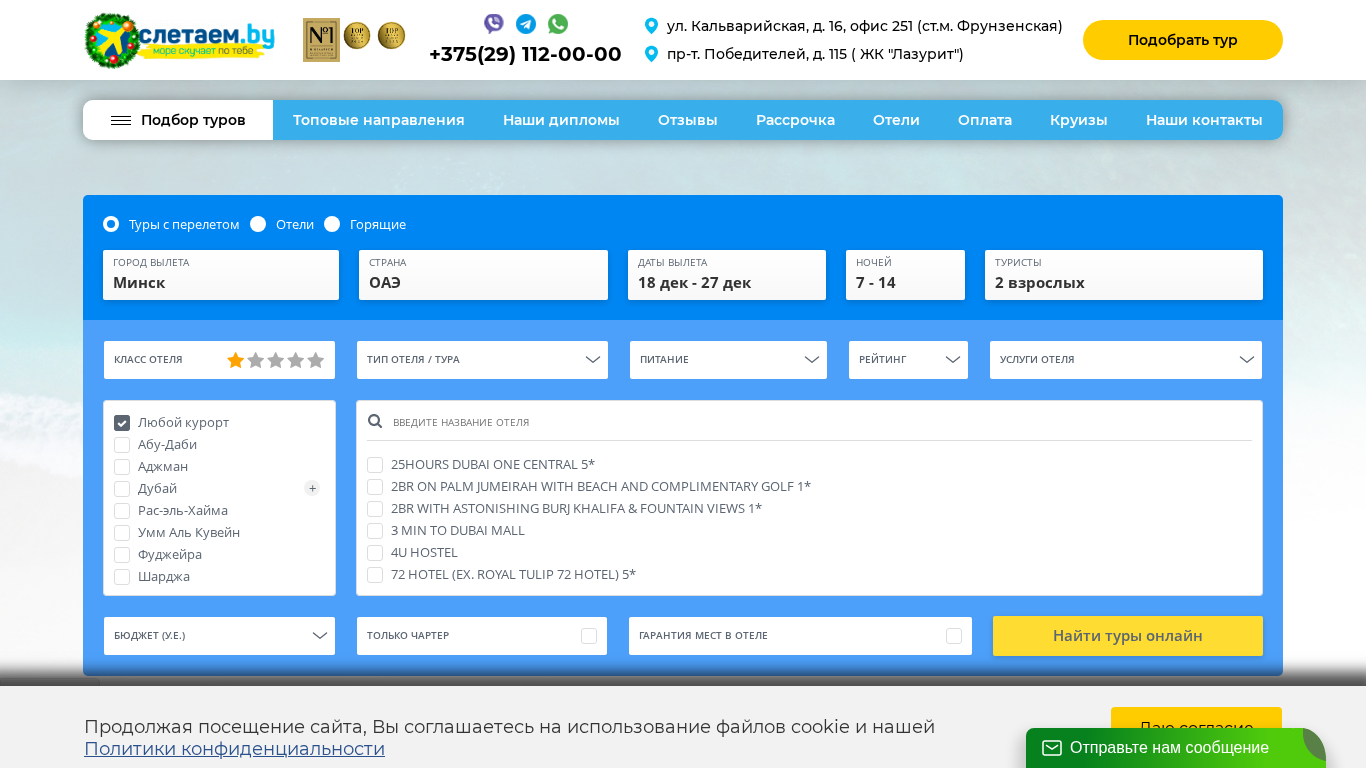Click the hamburger icon in Подбор туров
The image size is (1366, 768).
[121, 120]
